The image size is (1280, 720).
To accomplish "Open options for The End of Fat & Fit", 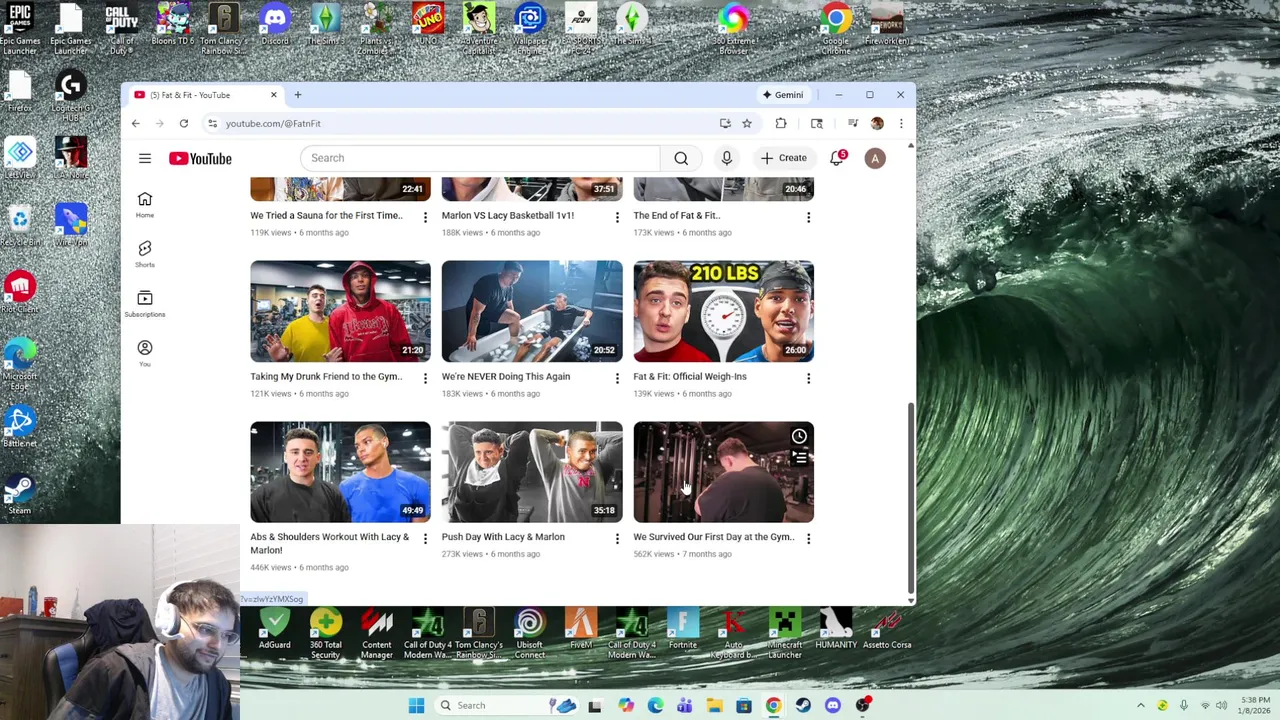I will [x=808, y=216].
